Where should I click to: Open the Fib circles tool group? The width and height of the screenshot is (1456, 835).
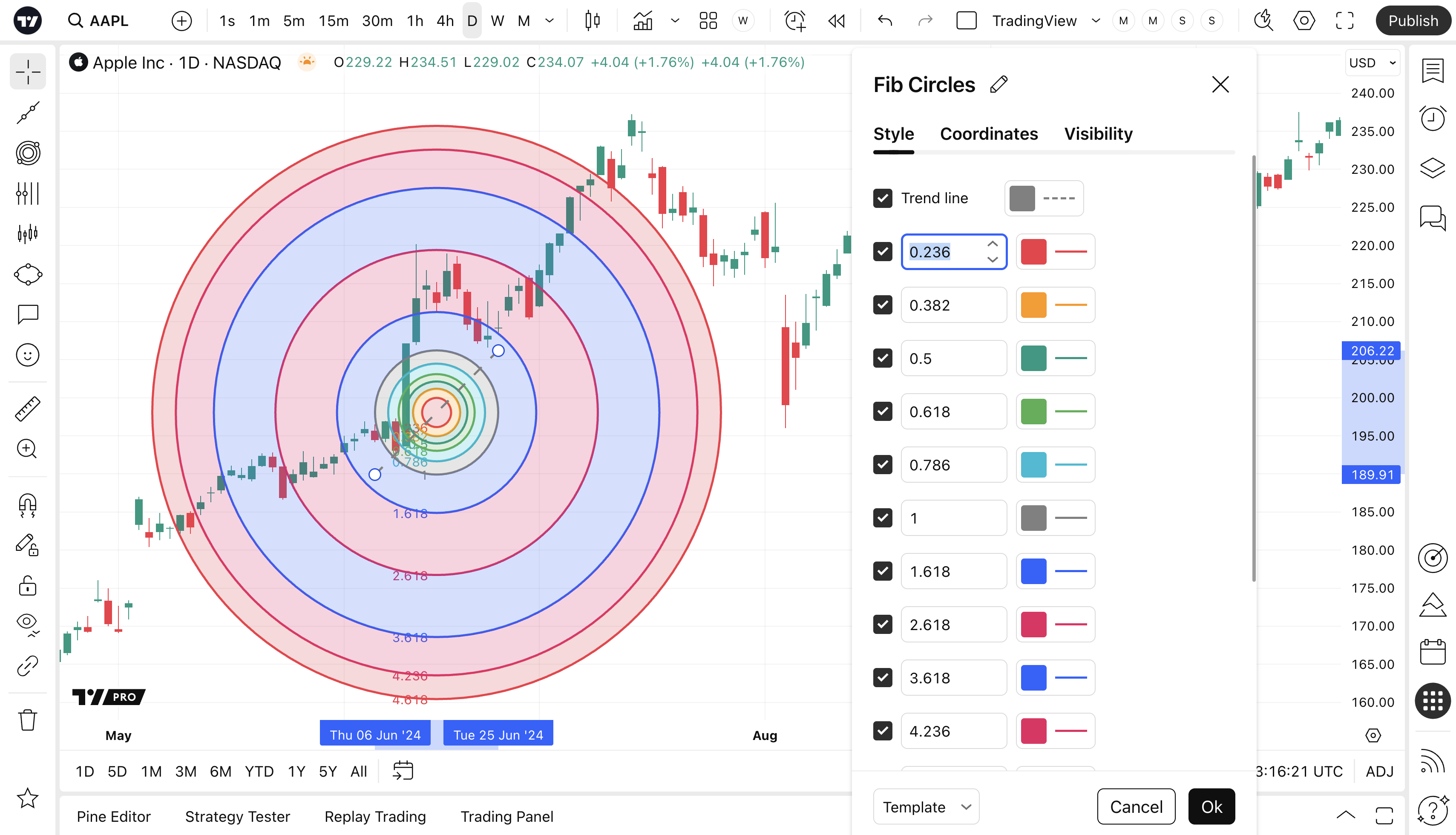pyautogui.click(x=28, y=153)
